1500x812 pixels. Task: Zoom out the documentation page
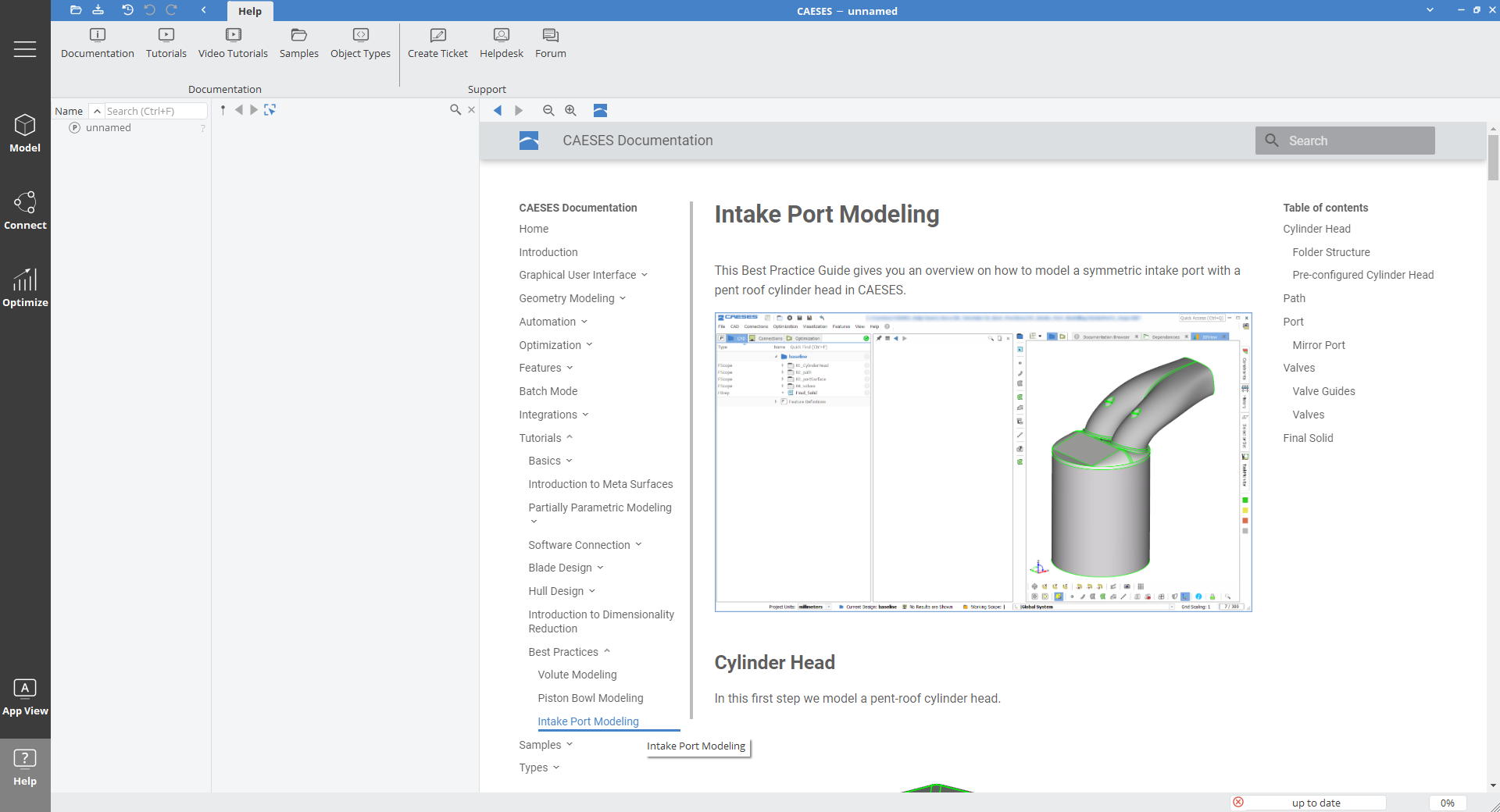pos(548,111)
